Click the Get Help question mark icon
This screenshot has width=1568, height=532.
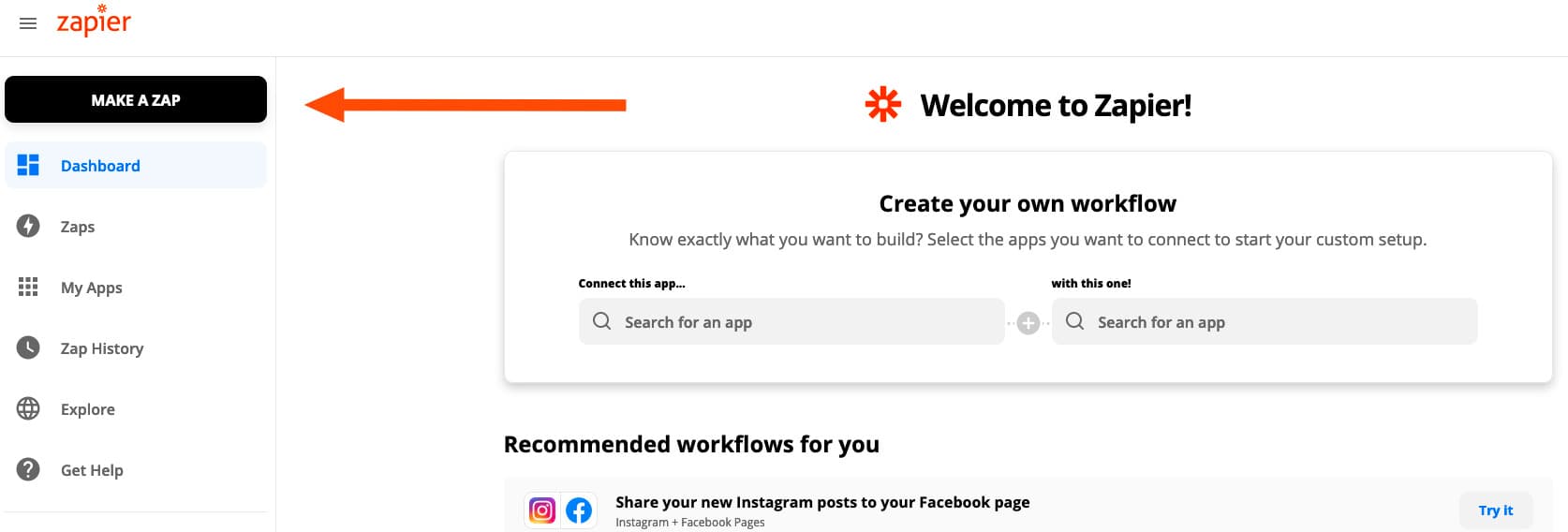coord(28,470)
